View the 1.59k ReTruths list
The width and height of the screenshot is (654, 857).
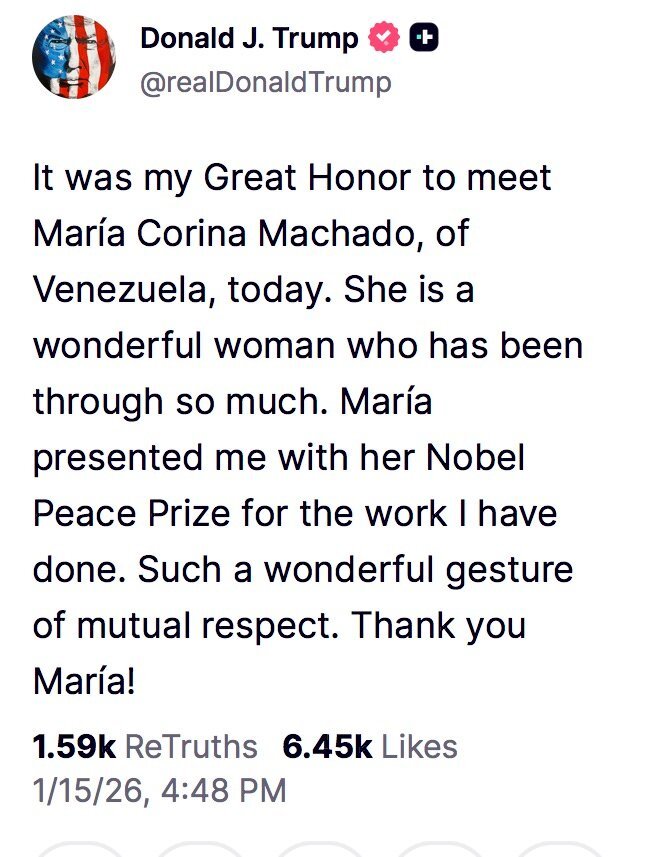[145, 746]
